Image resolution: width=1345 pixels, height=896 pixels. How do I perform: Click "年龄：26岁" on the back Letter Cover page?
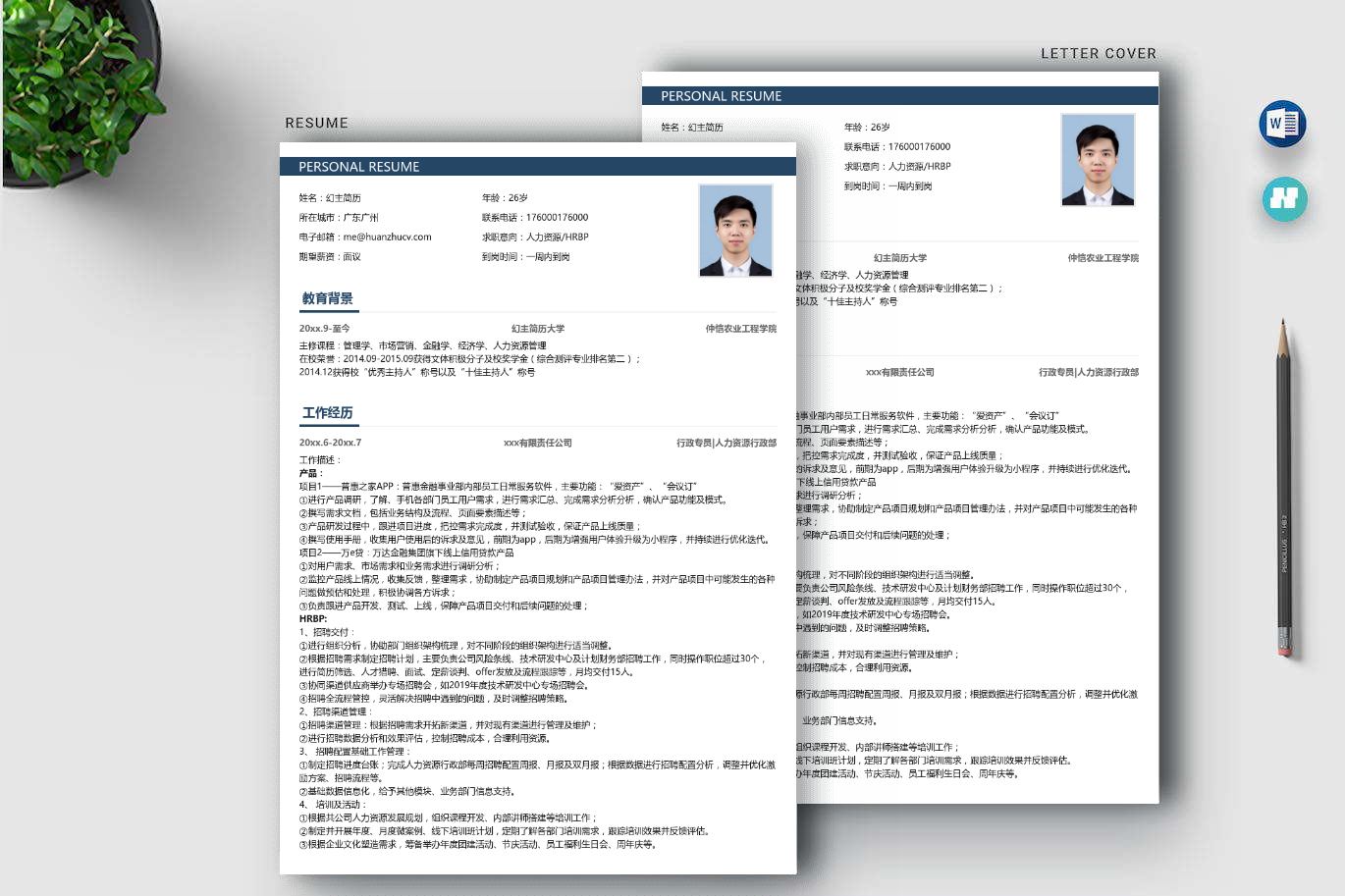click(867, 128)
